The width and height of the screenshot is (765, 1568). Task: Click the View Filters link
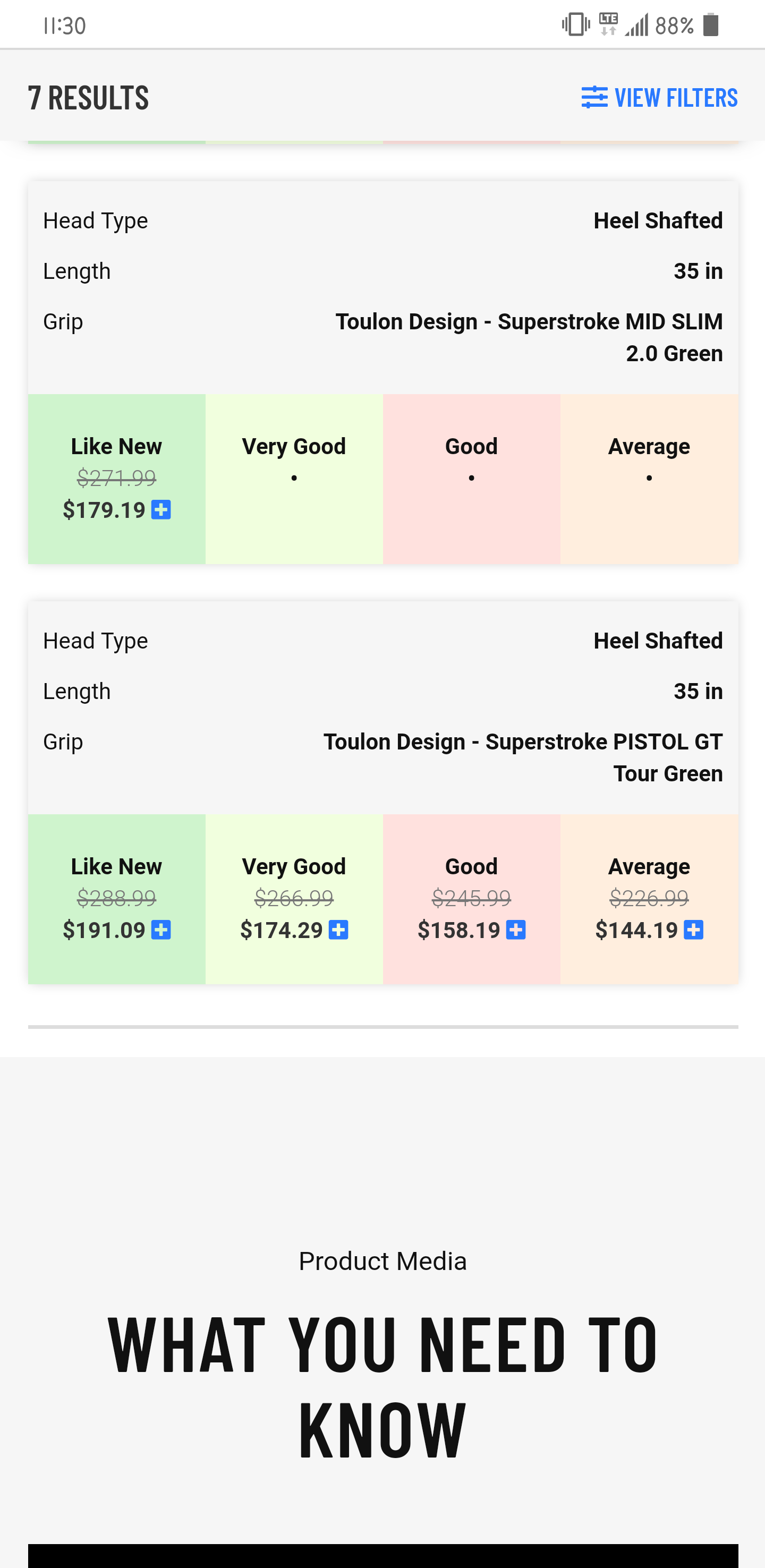[x=676, y=97]
